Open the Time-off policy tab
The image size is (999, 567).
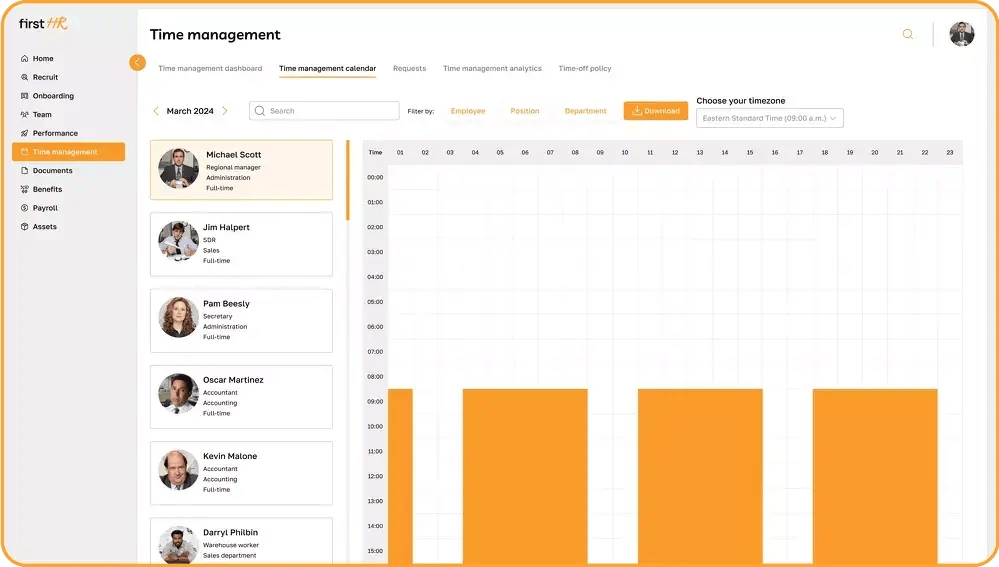[x=584, y=69]
